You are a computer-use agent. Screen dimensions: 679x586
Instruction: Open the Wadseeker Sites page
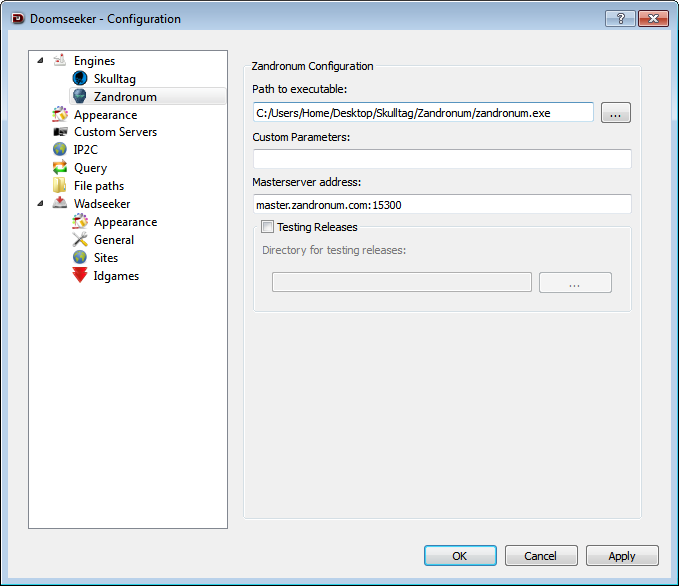point(106,258)
